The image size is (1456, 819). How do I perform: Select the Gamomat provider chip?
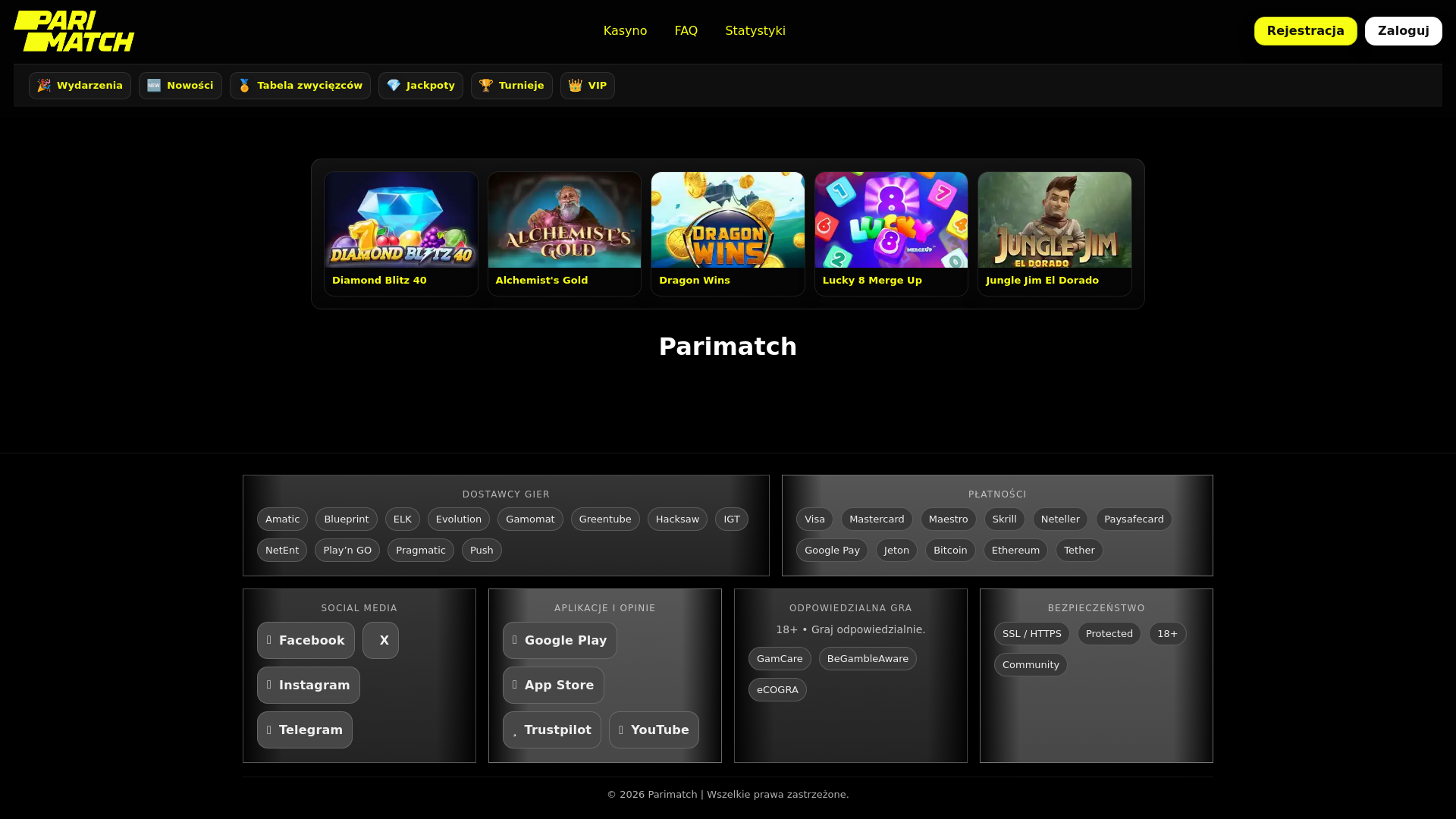pyautogui.click(x=530, y=519)
